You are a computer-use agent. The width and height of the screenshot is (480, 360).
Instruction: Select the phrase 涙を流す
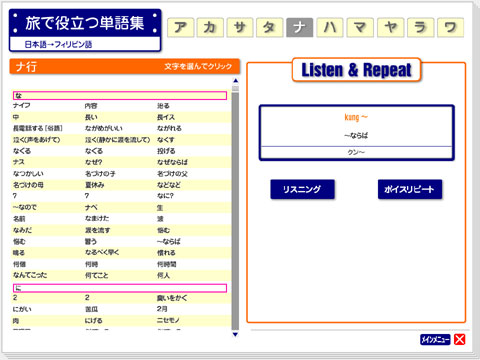[x=98, y=230]
